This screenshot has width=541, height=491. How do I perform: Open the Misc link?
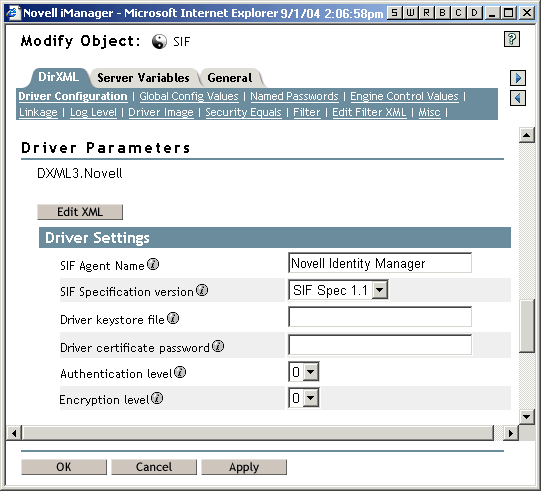(x=429, y=112)
